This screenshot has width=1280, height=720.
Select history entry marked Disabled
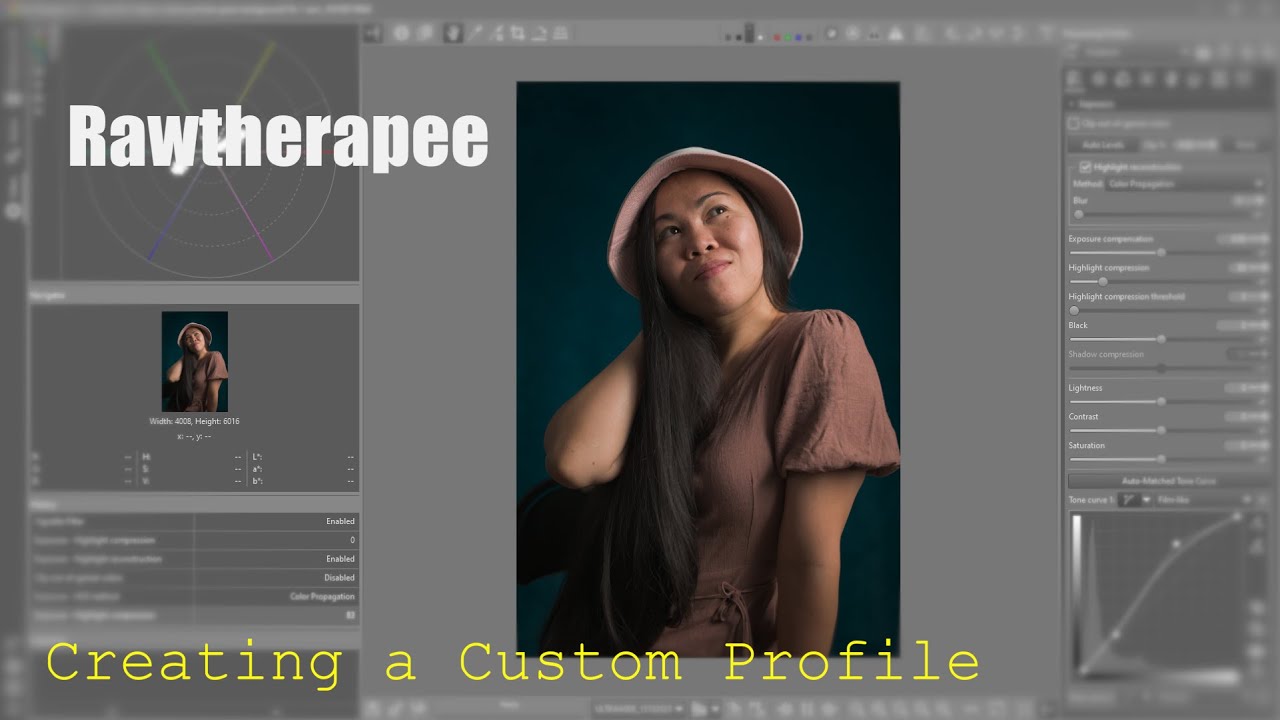click(194, 578)
